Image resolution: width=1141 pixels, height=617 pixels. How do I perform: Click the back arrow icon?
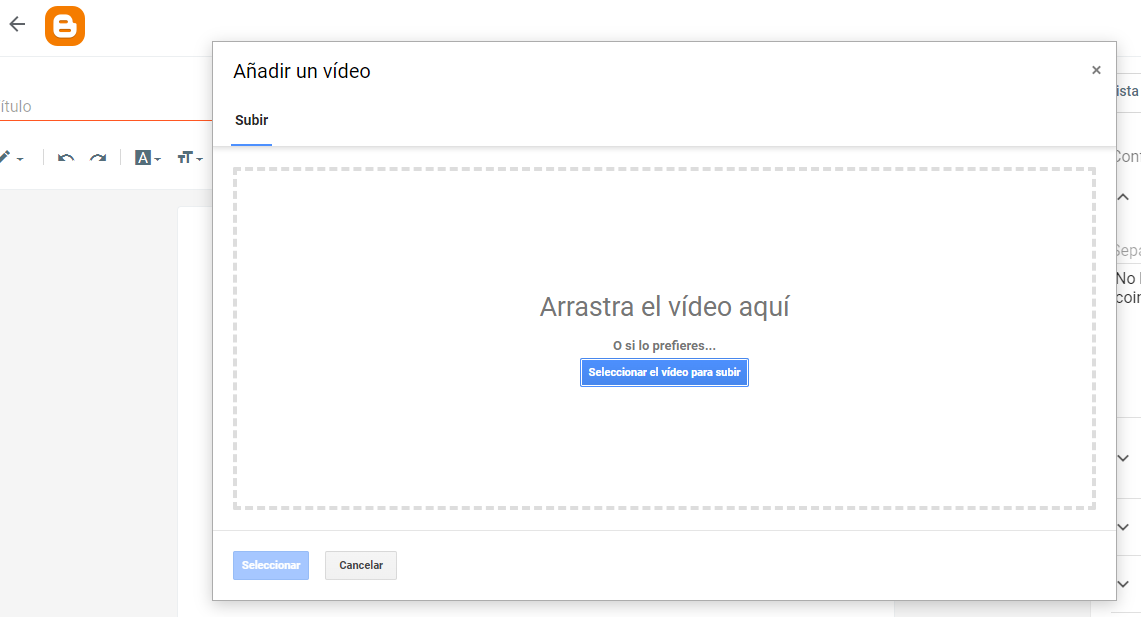click(x=16, y=24)
